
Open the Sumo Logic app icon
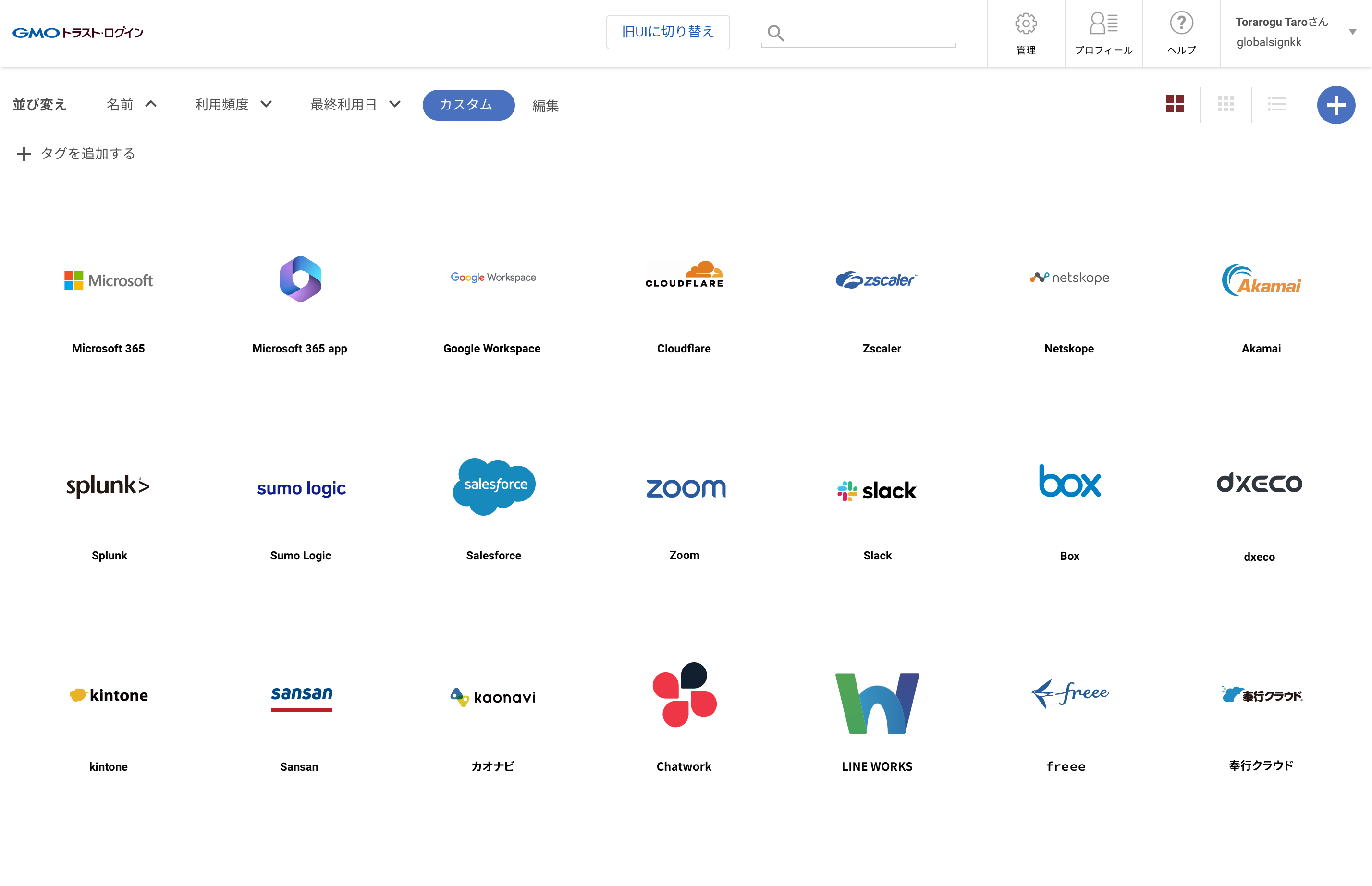301,488
